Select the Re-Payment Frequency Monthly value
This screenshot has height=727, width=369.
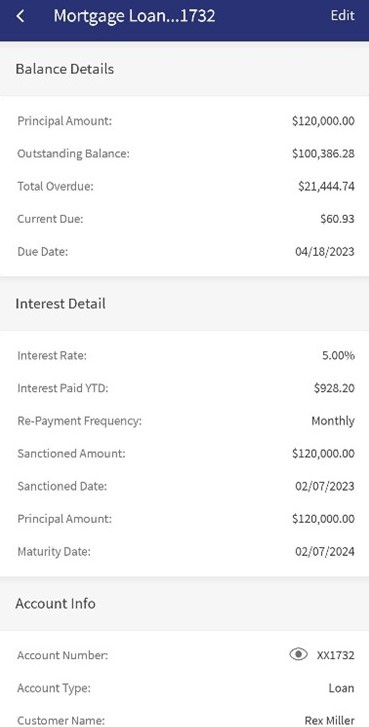333,421
